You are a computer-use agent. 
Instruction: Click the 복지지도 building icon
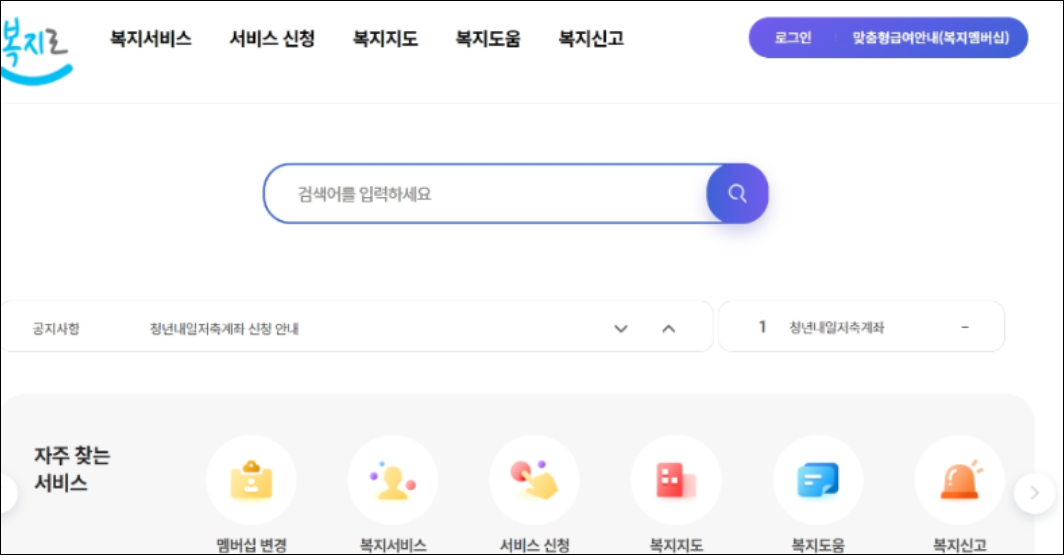point(677,480)
